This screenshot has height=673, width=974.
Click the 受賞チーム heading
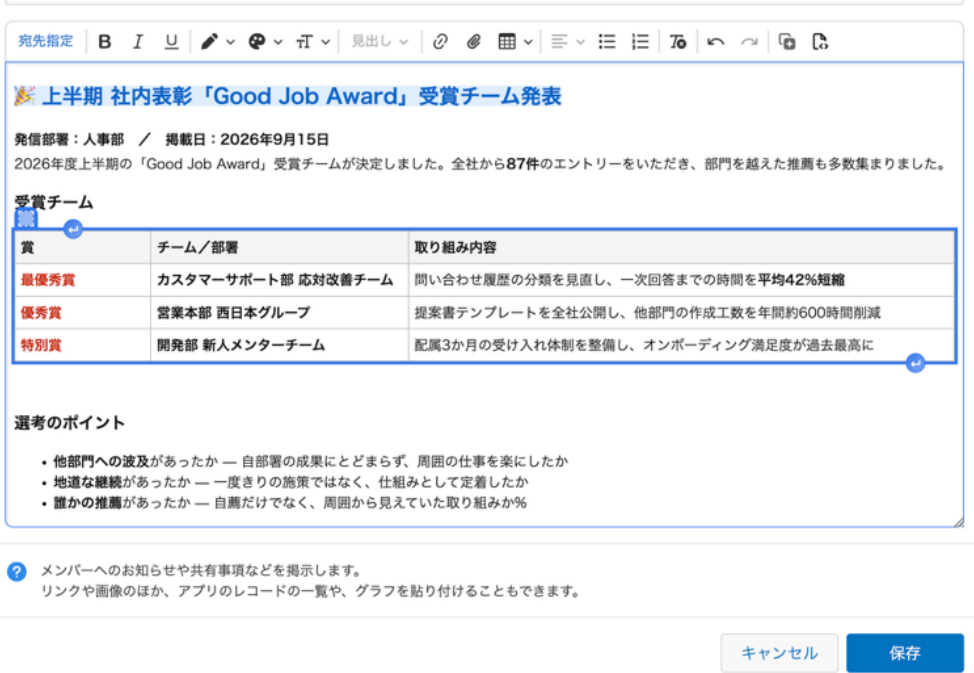point(53,202)
